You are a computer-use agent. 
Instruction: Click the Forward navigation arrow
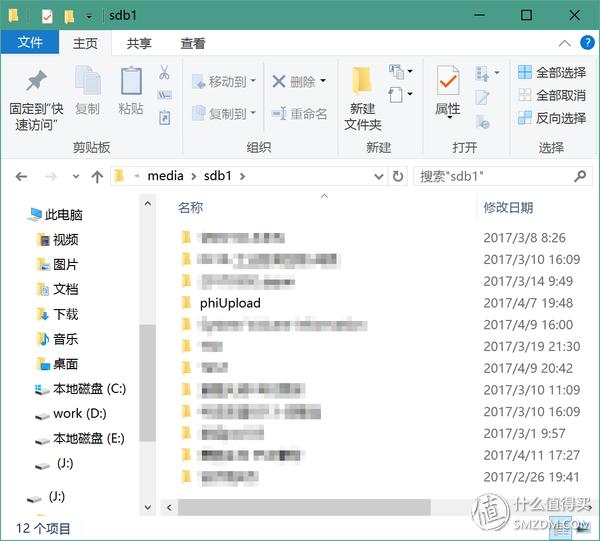tap(51, 176)
